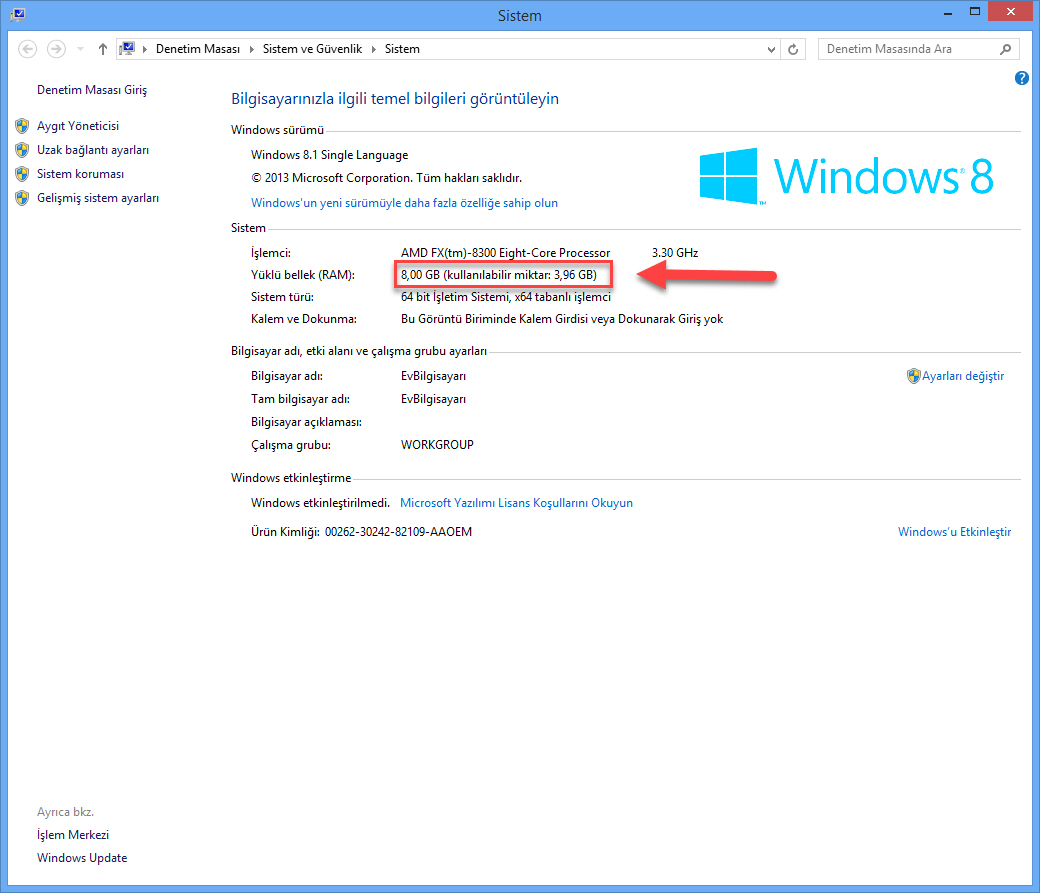Image resolution: width=1040 pixels, height=893 pixels.
Task: Open the recent locations dropdown arrow
Action: pyautogui.click(x=80, y=49)
